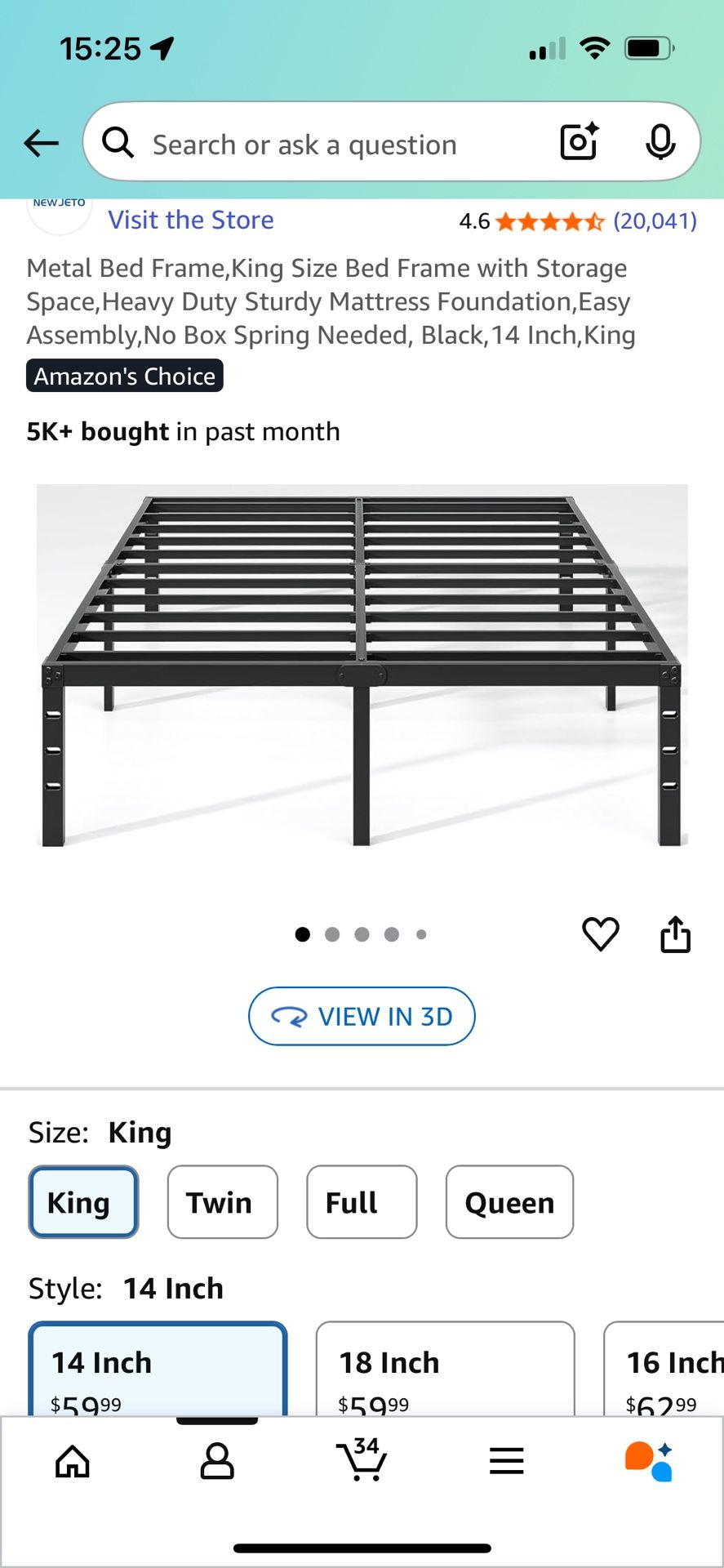Select the Queen size option
This screenshot has height=1568, width=724.
509,1202
